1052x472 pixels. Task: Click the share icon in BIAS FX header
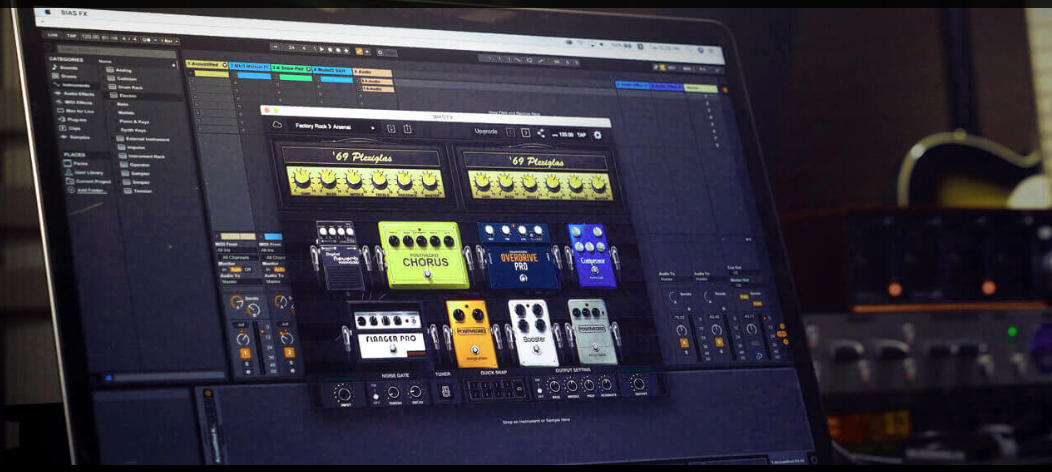click(541, 133)
